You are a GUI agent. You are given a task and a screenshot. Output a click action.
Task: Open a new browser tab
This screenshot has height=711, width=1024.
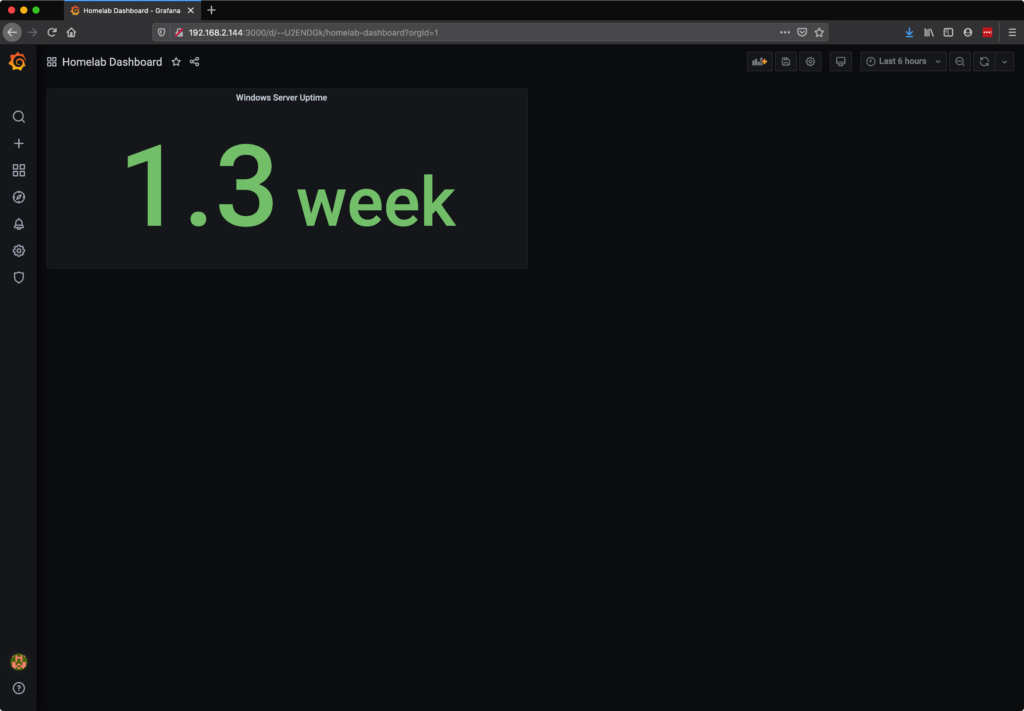[x=211, y=10]
